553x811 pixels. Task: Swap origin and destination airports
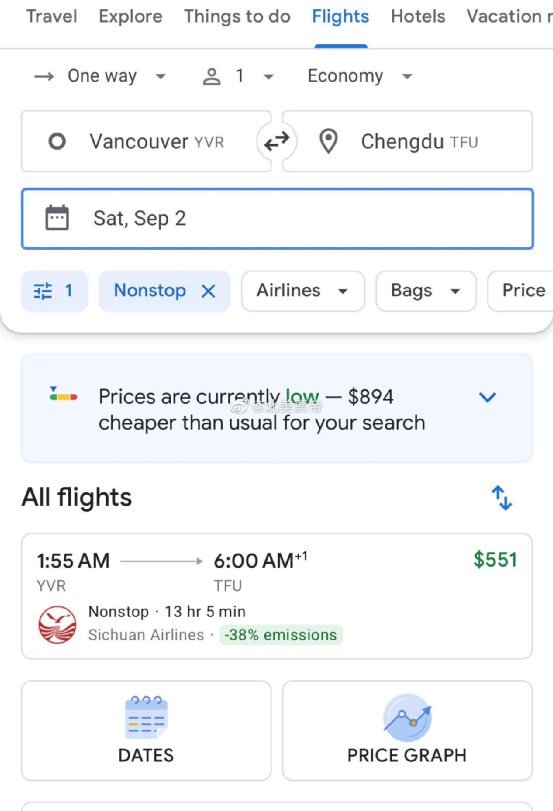[x=277, y=141]
